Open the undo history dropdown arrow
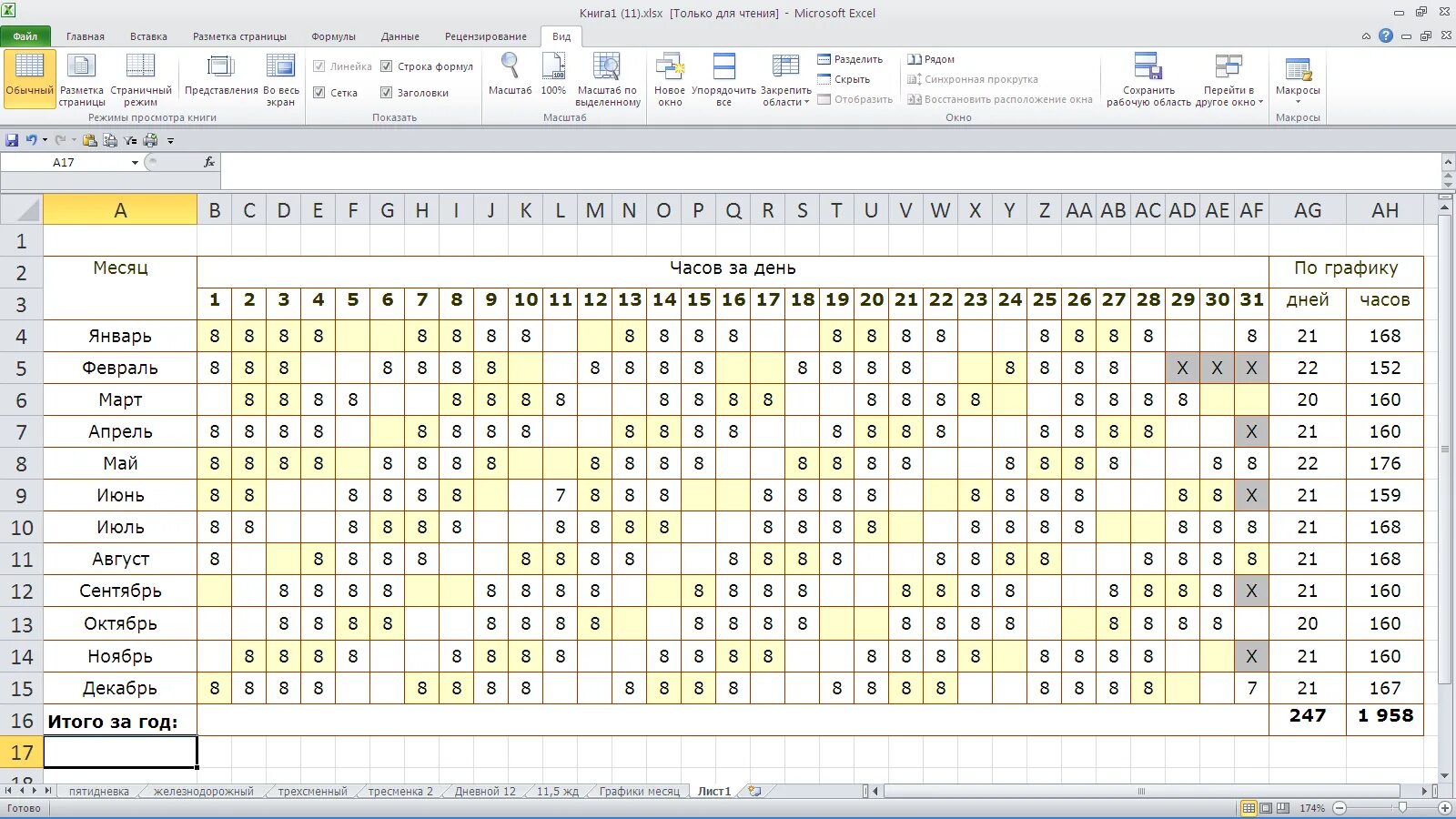1456x819 pixels. click(45, 140)
